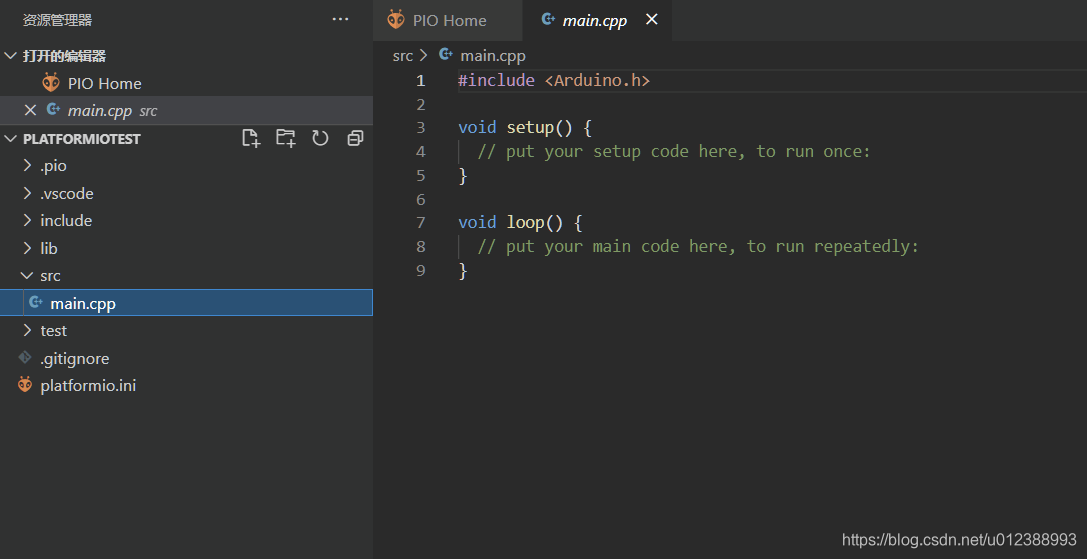Click the New File icon in PLATFORMIOTEST header
The height and width of the screenshot is (559, 1087).
coord(251,138)
